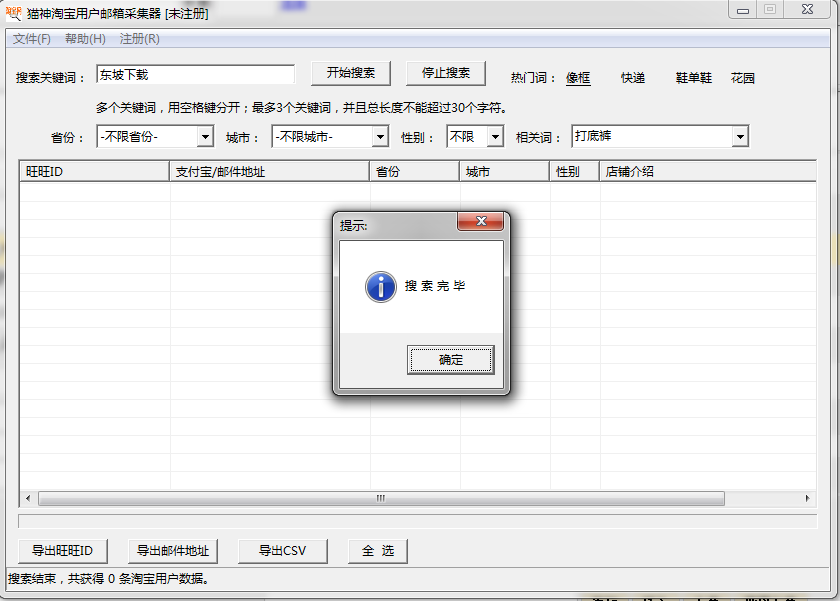Click the hot word 花园

point(742,78)
